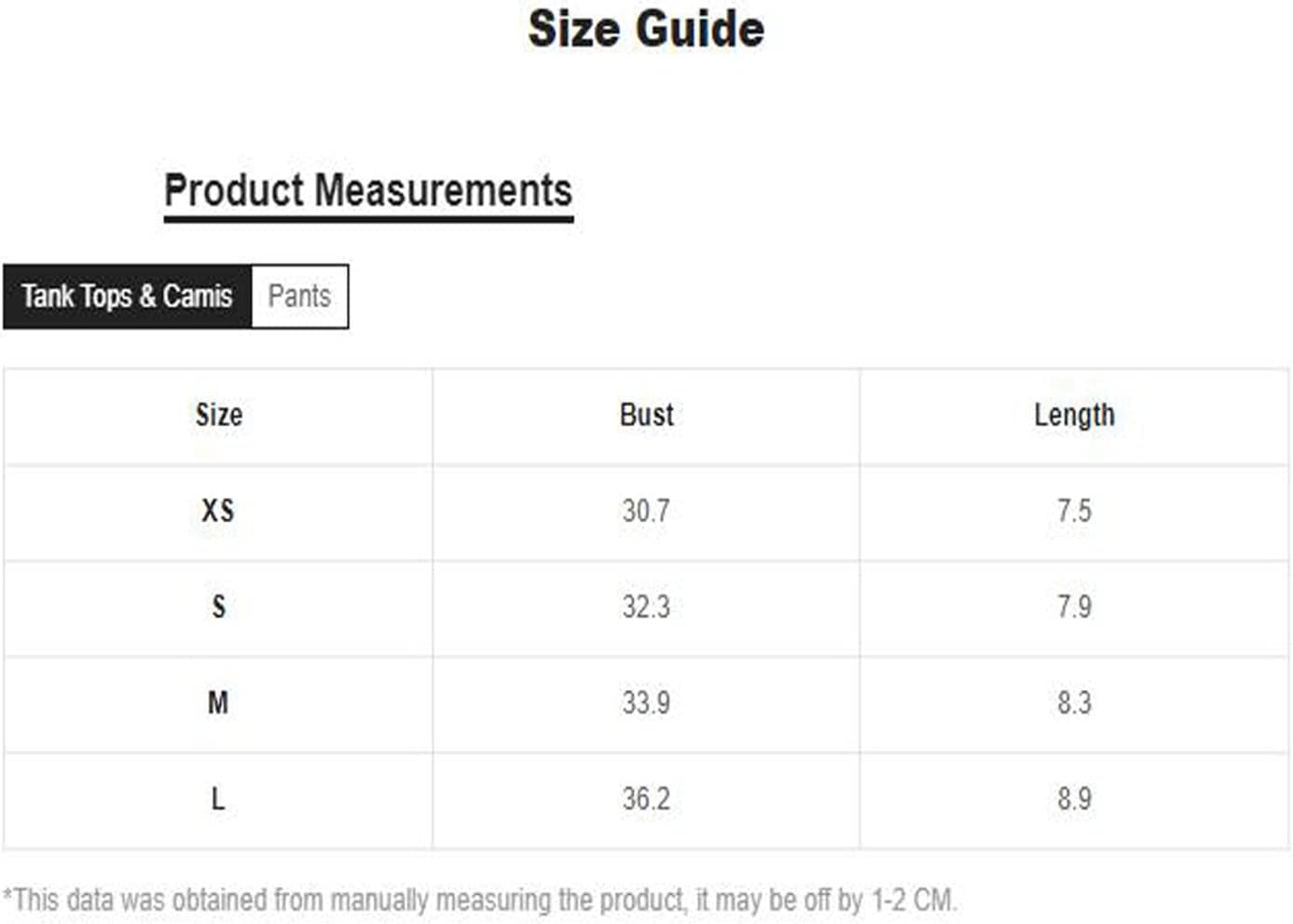Select the S size row label
Screen dimensions: 1293x924
(x=218, y=607)
